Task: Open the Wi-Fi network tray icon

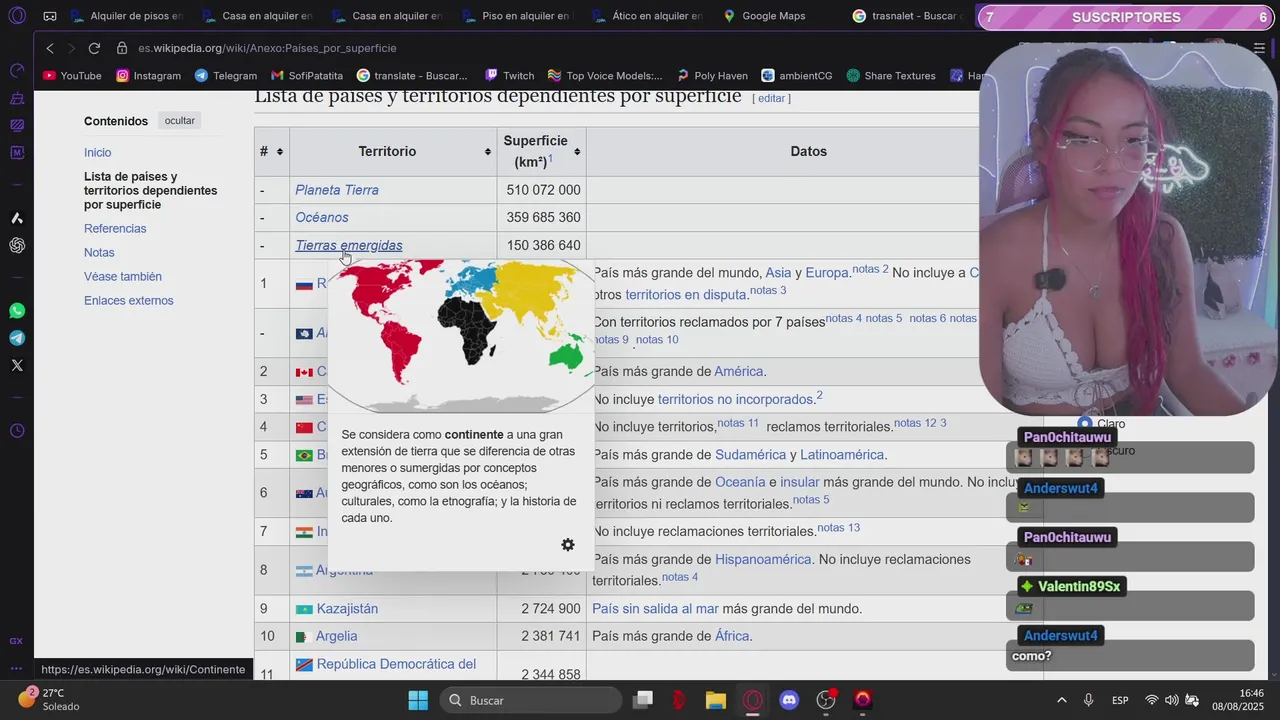Action: coord(1152,700)
